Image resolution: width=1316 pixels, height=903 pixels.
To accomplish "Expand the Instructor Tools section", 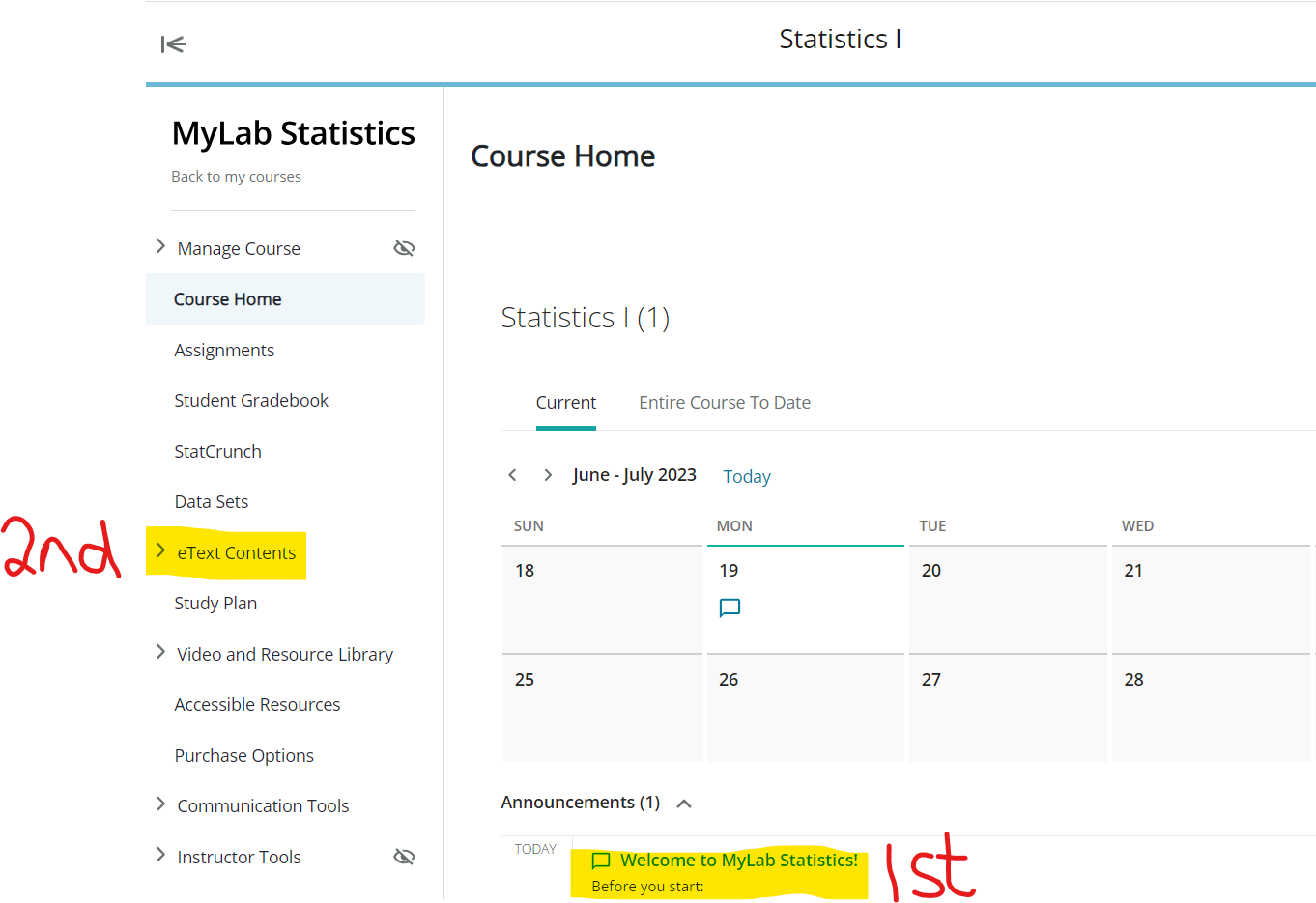I will [x=160, y=856].
